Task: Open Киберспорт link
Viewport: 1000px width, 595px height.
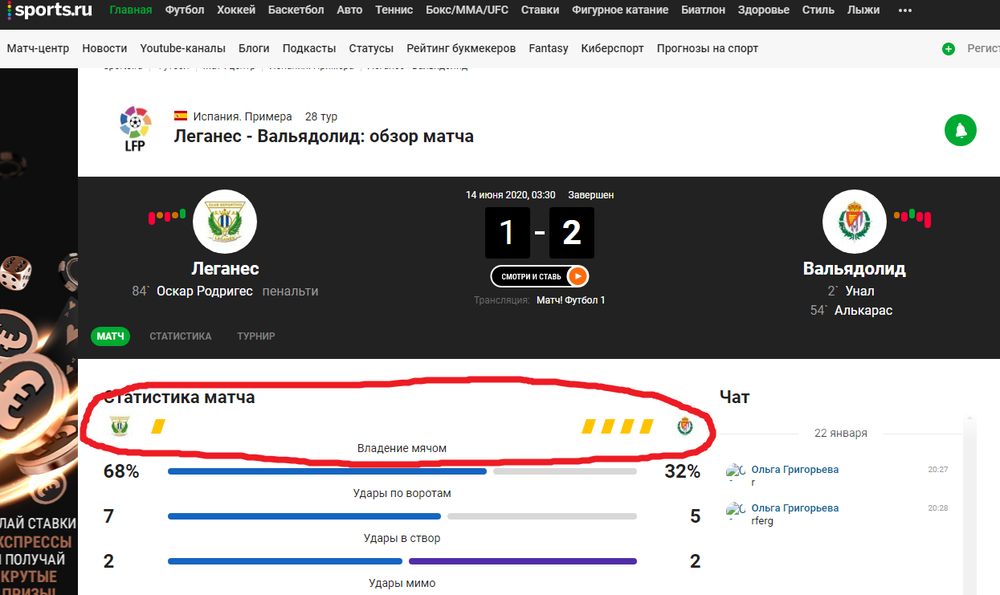Action: tap(612, 48)
